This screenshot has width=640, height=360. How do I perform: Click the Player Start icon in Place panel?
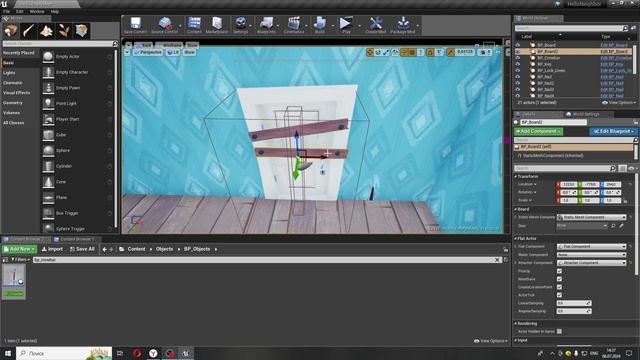[x=48, y=119]
